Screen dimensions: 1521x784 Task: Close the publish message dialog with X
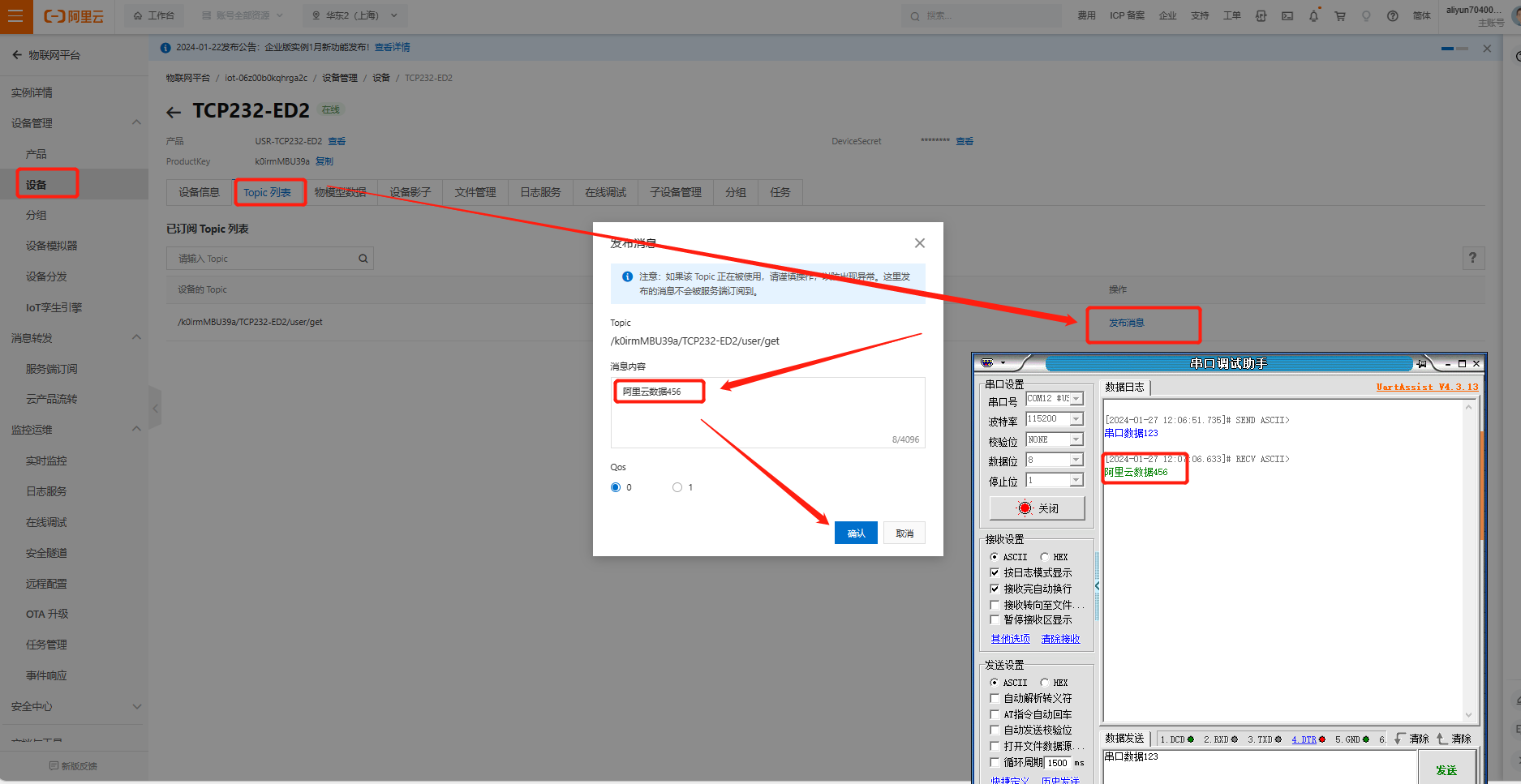click(919, 243)
